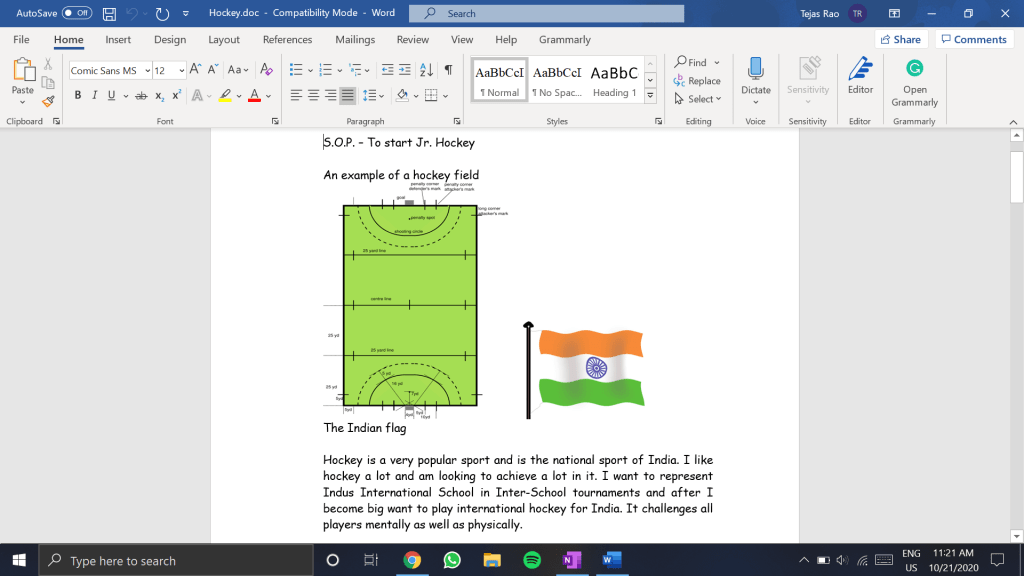Sort the selected text alphabetically
This screenshot has height=576, width=1024.
427,70
